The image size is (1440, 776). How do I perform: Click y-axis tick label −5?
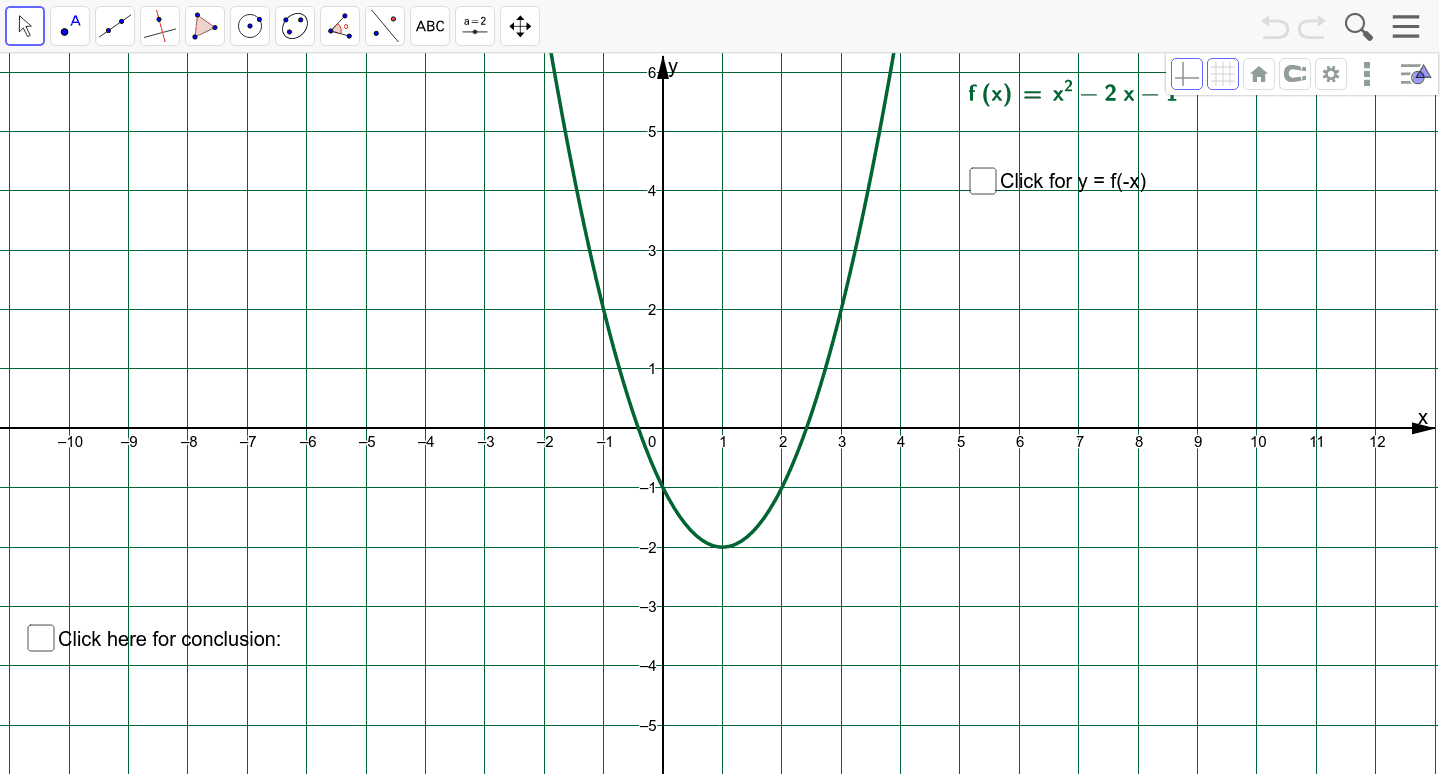pos(650,725)
